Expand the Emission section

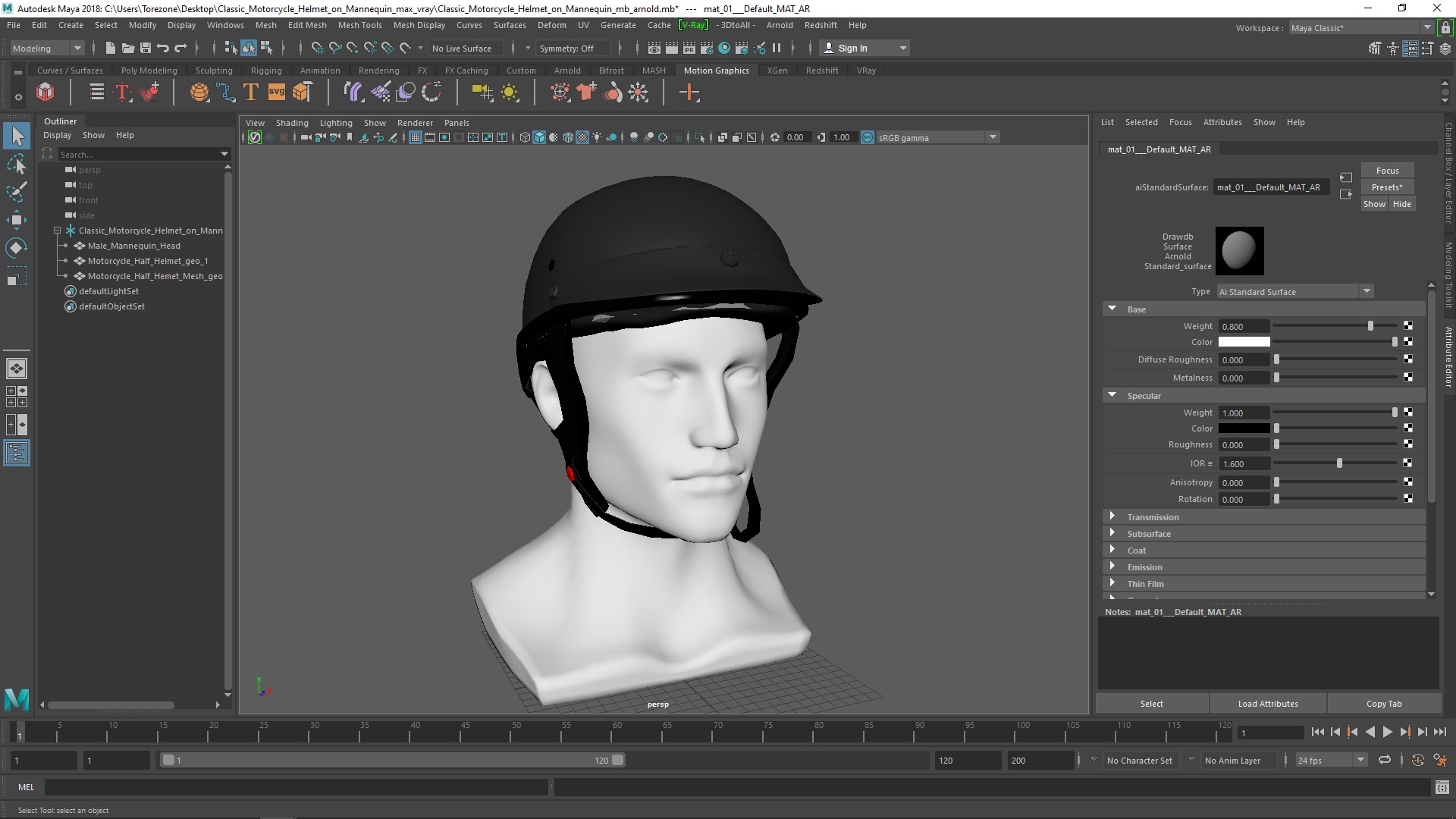1112,566
